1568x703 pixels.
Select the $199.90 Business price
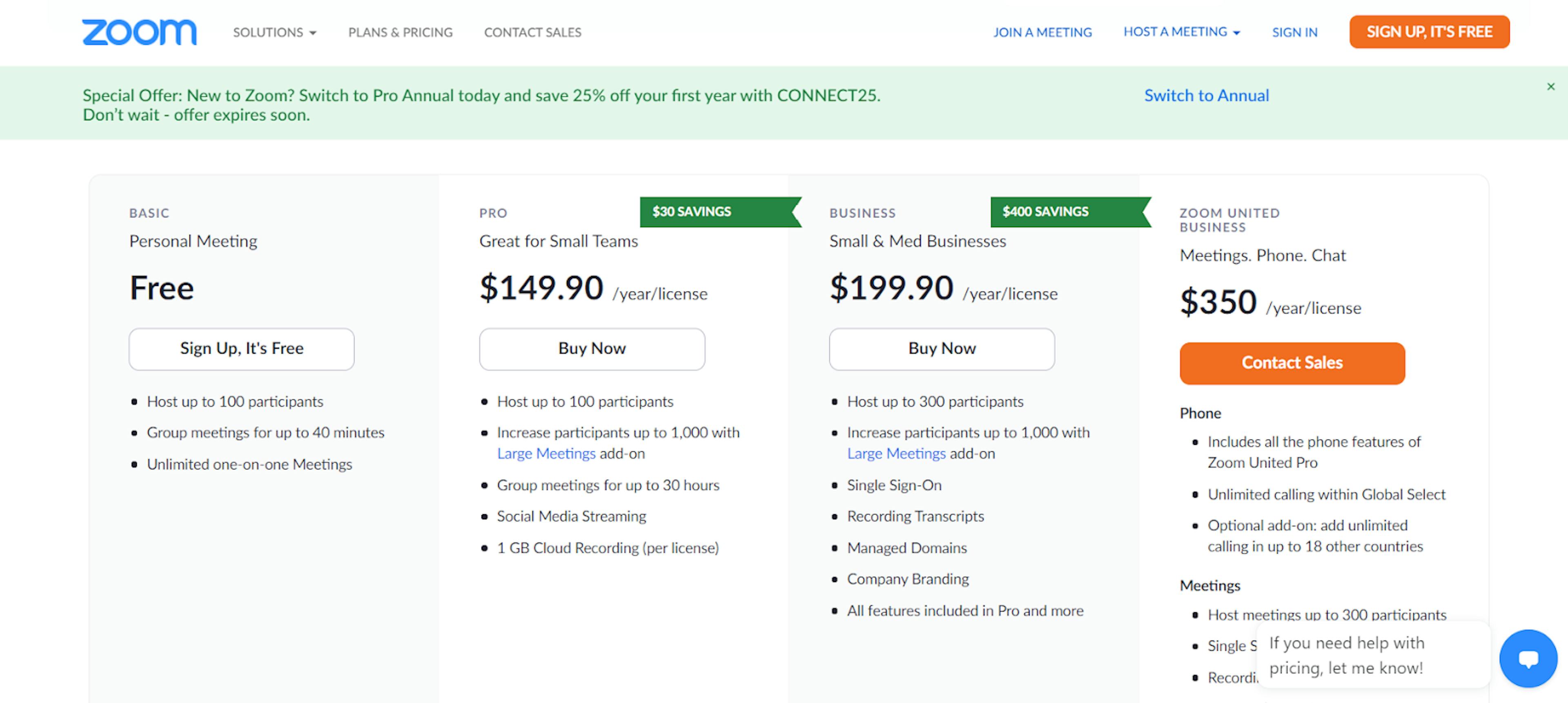click(891, 287)
